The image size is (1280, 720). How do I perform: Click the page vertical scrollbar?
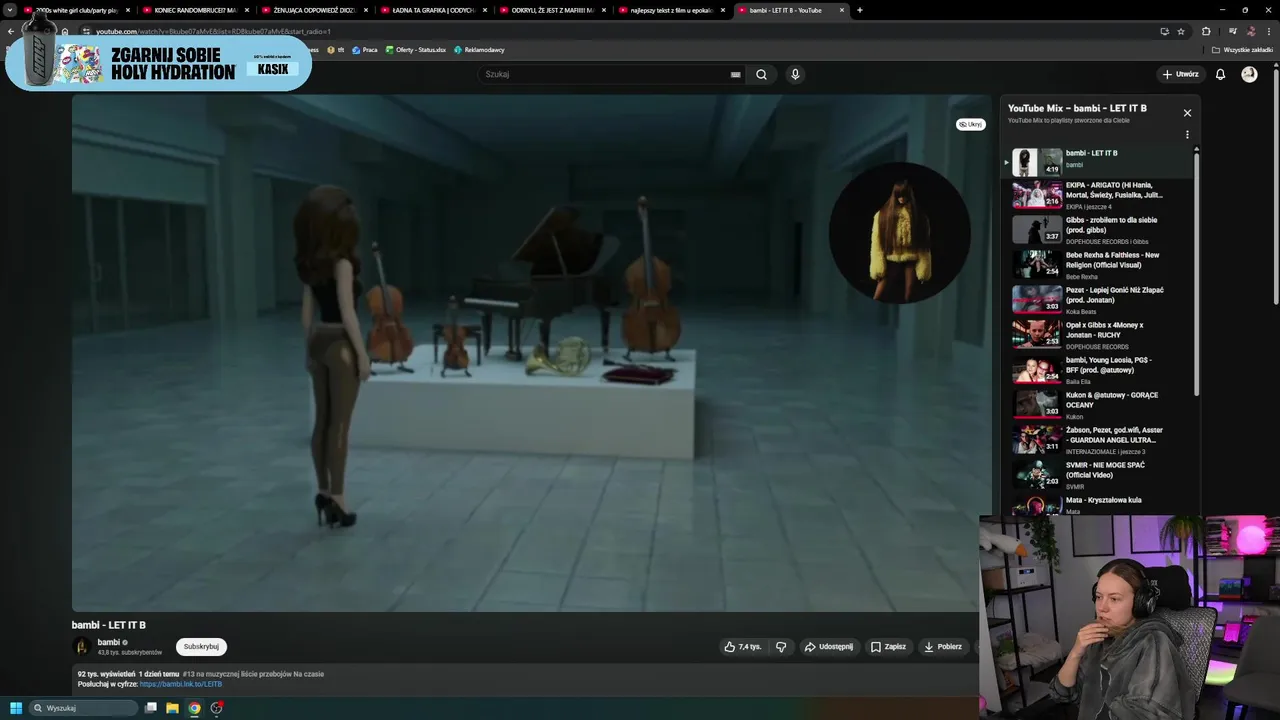(1275, 185)
